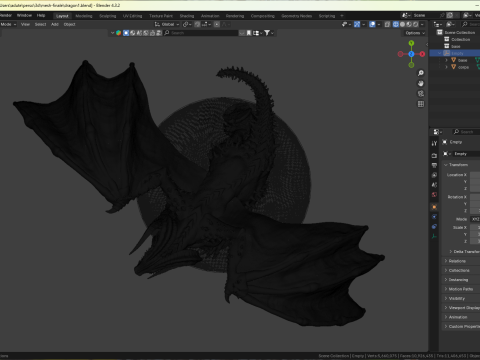480x360 pixels.
Task: Toggle X-ray mode in viewport header
Action: click(x=387, y=24)
